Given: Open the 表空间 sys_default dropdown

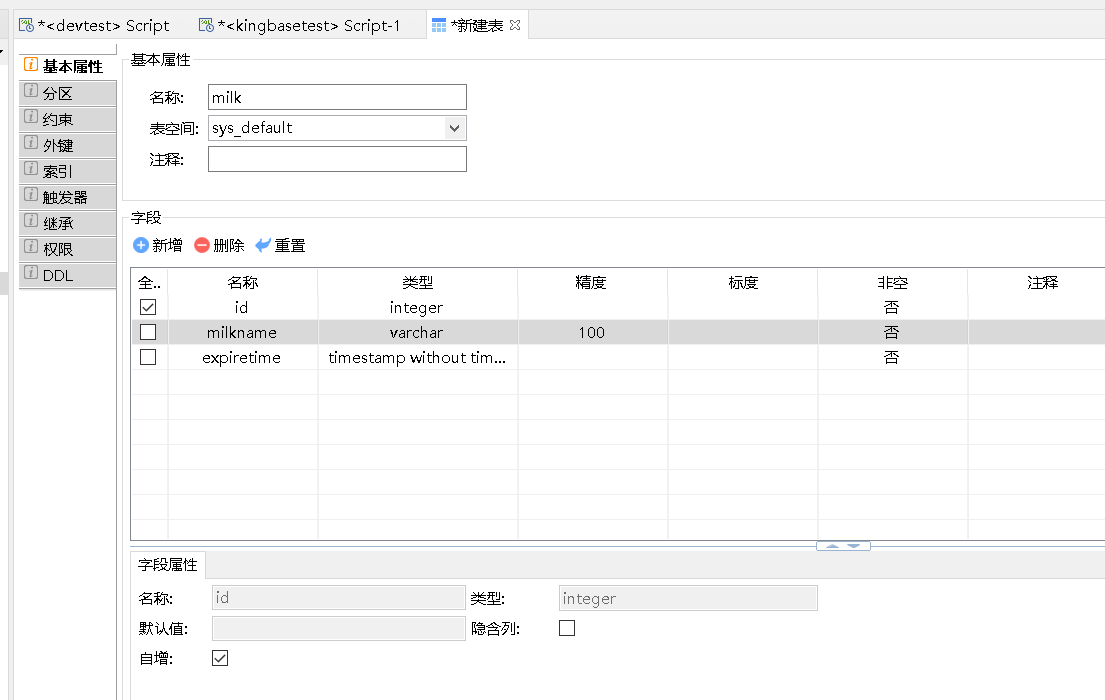Looking at the screenshot, I should (455, 128).
